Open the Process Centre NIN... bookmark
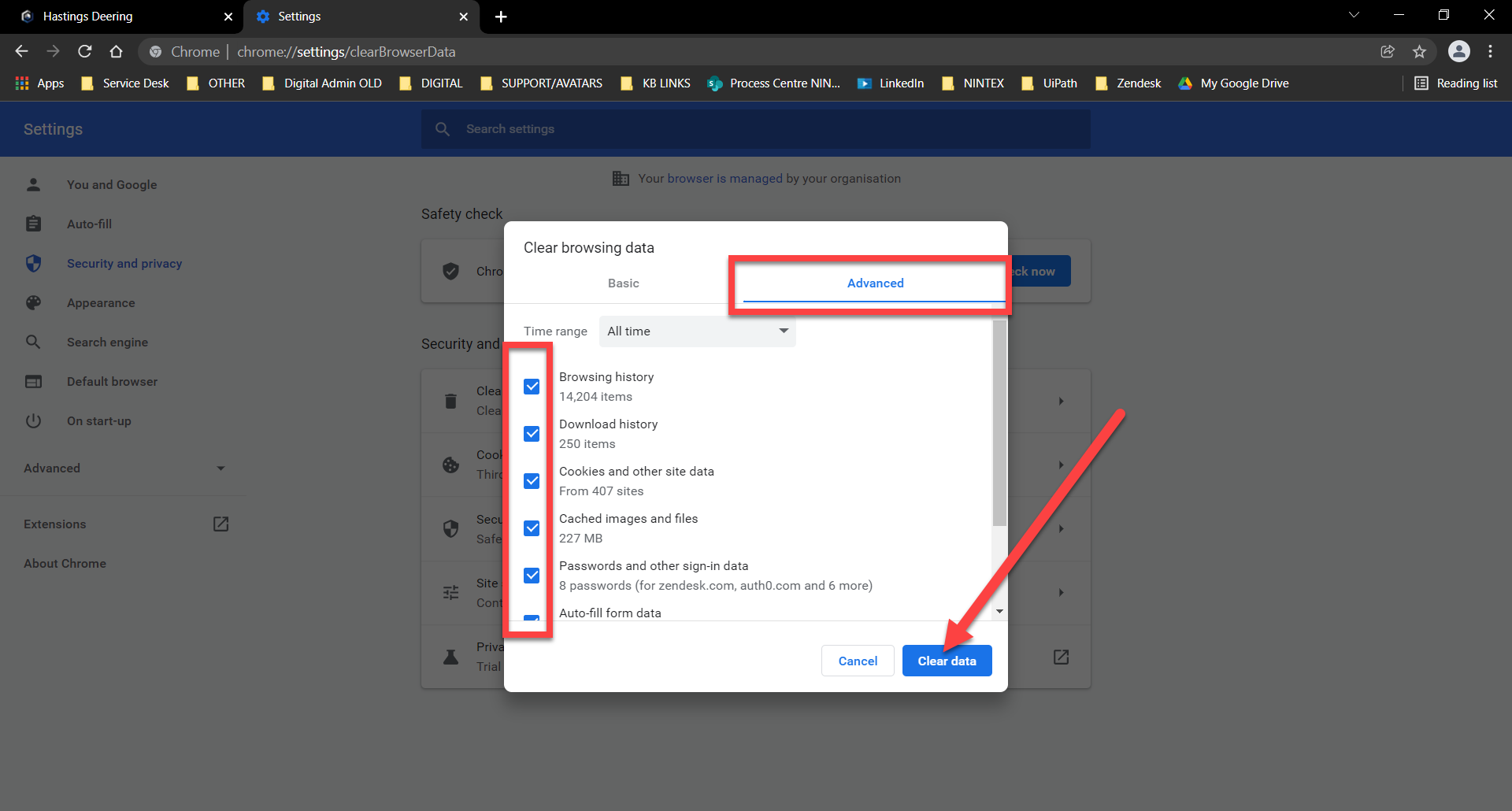The width and height of the screenshot is (1512, 811). (774, 83)
